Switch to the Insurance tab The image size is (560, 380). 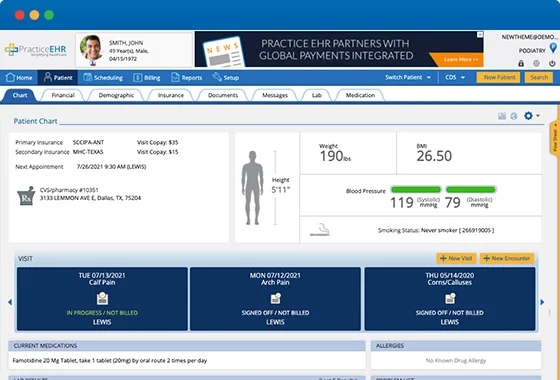171,95
